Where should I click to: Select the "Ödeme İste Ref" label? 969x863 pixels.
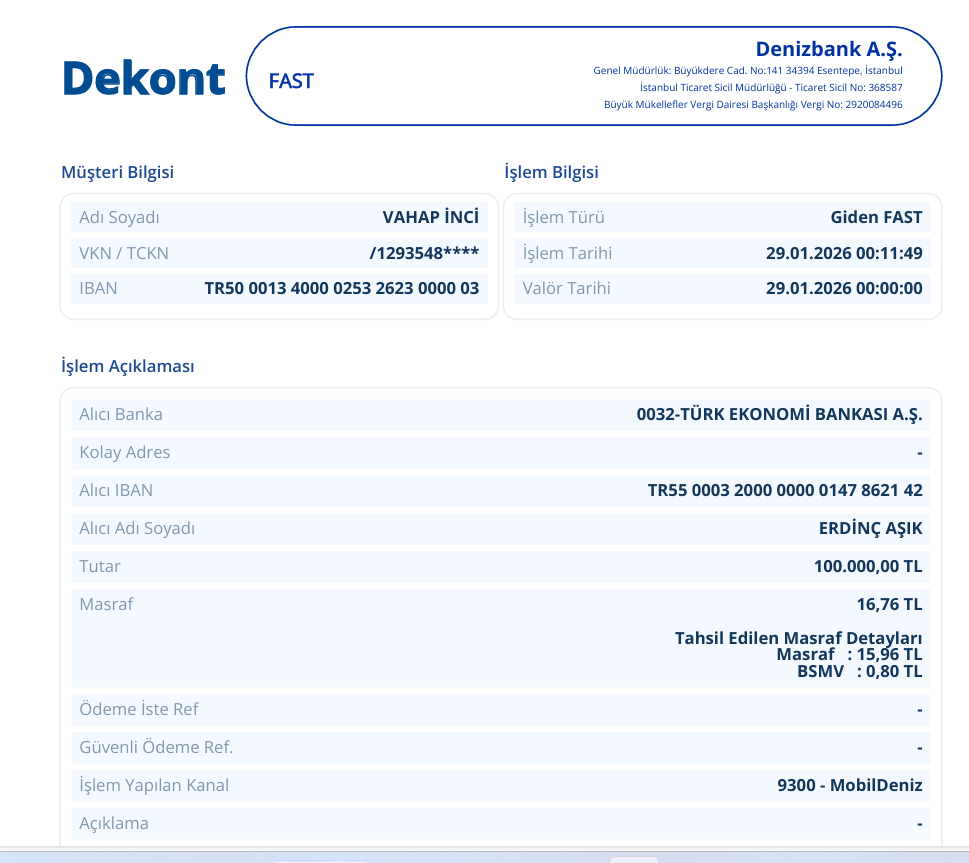(x=139, y=709)
